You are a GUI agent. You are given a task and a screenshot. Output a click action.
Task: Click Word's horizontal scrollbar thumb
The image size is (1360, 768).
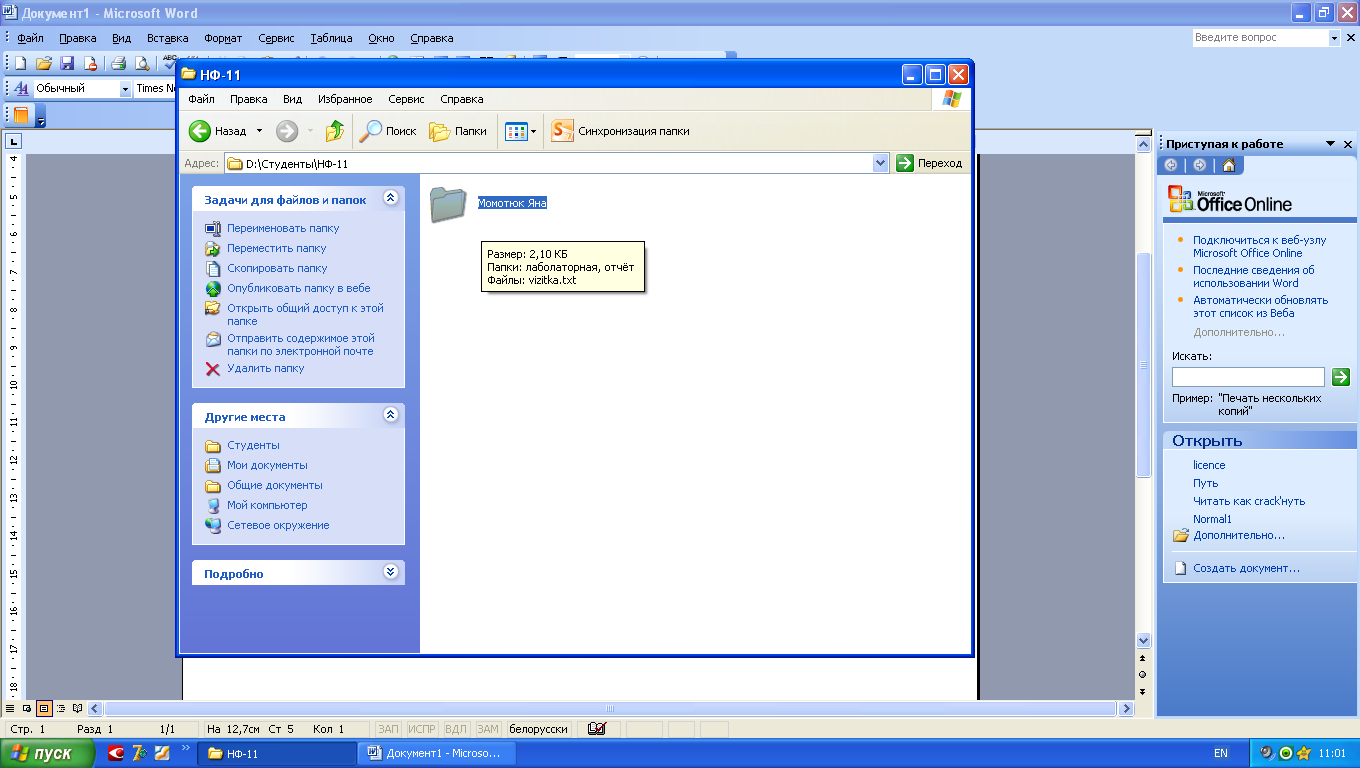click(x=610, y=708)
